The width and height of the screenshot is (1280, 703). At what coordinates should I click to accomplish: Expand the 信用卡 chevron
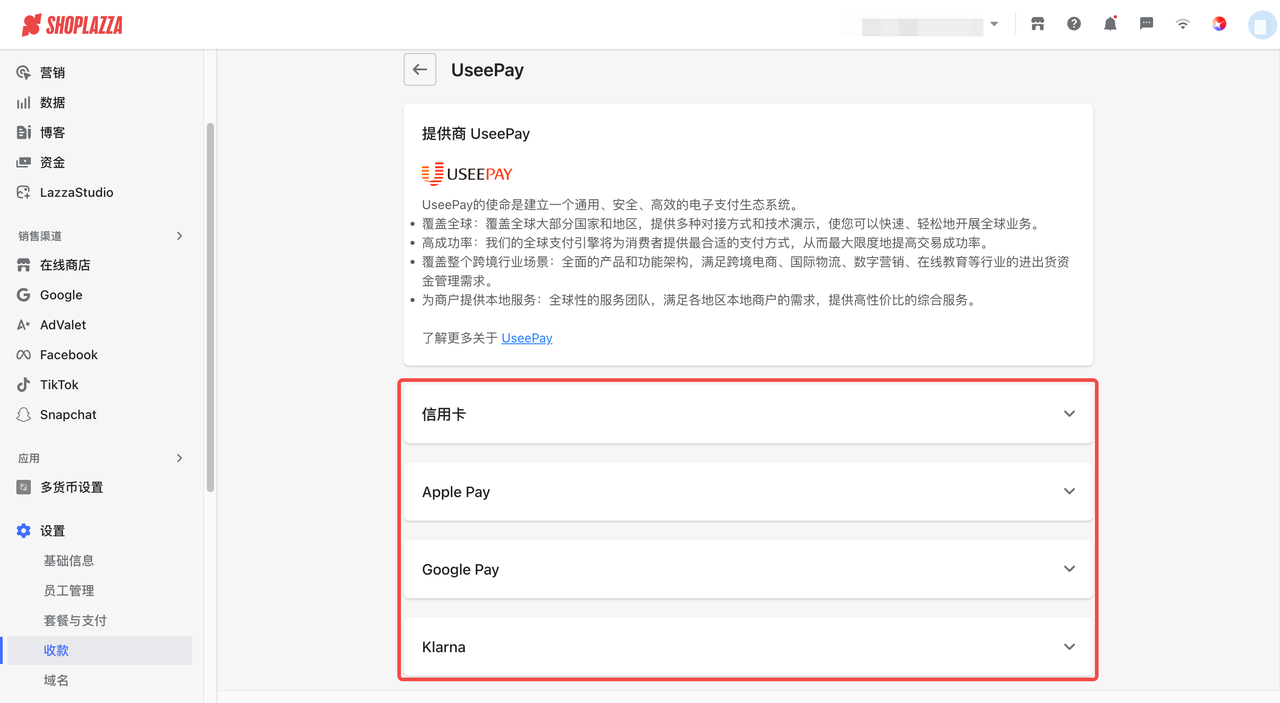click(1069, 414)
